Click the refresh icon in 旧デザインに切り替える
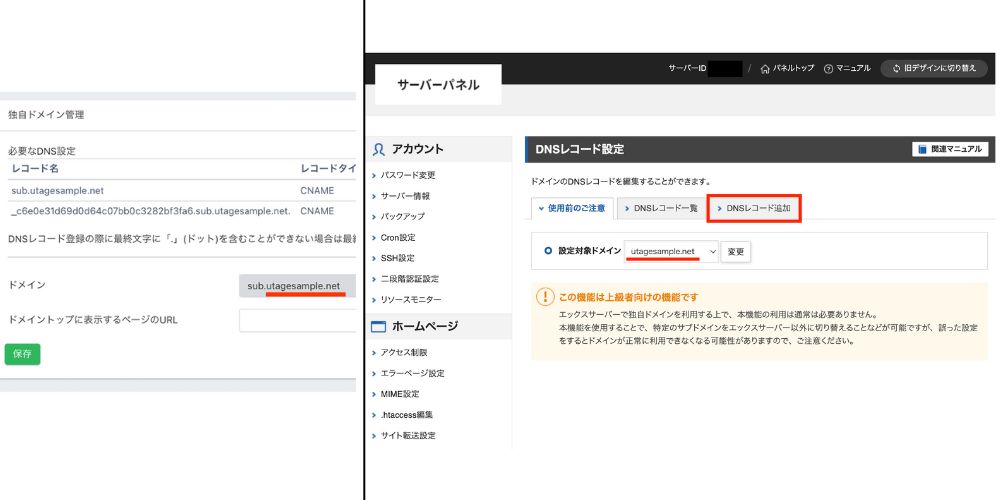 897,68
